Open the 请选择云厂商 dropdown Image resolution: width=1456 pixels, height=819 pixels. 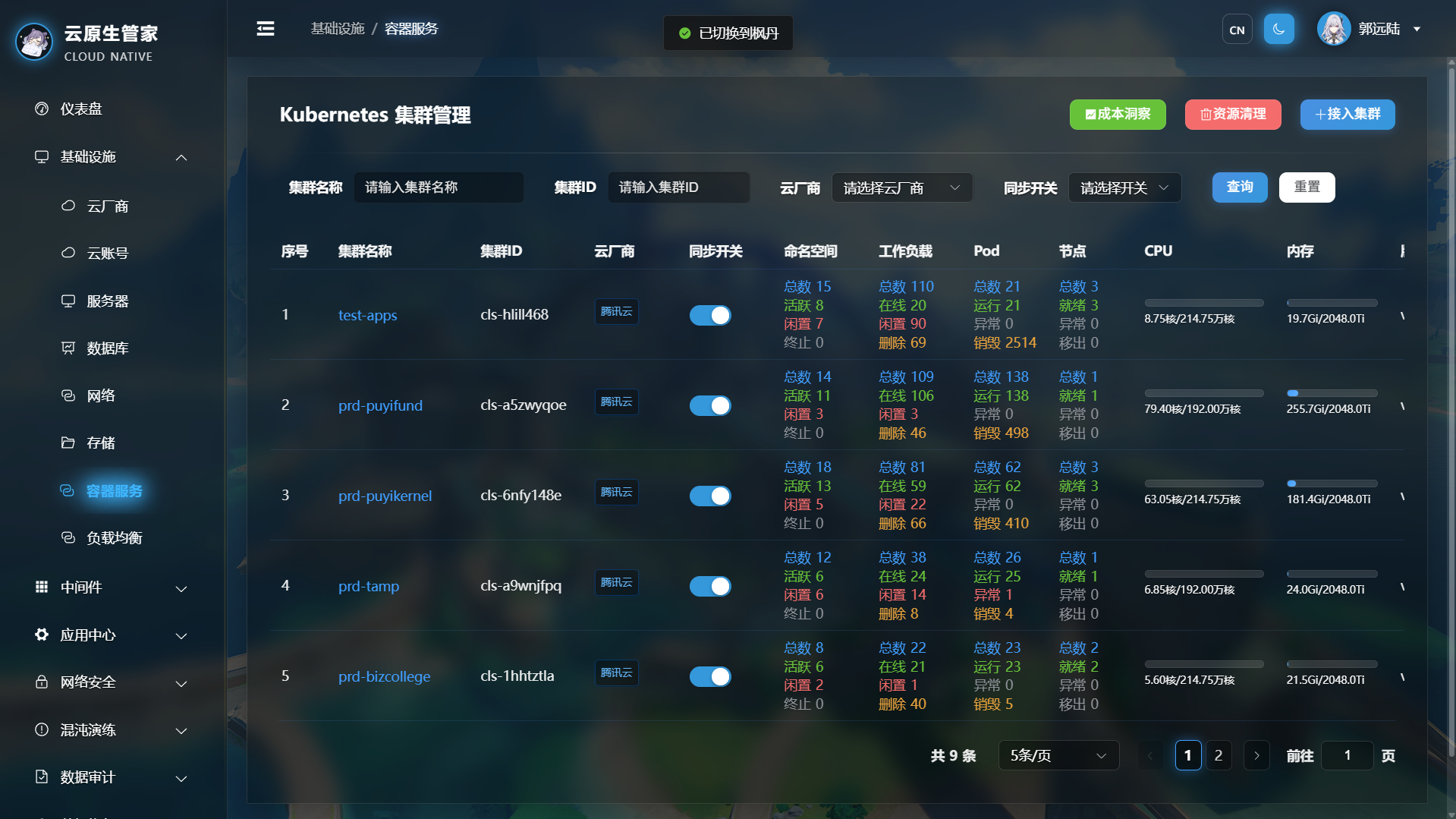pos(902,187)
